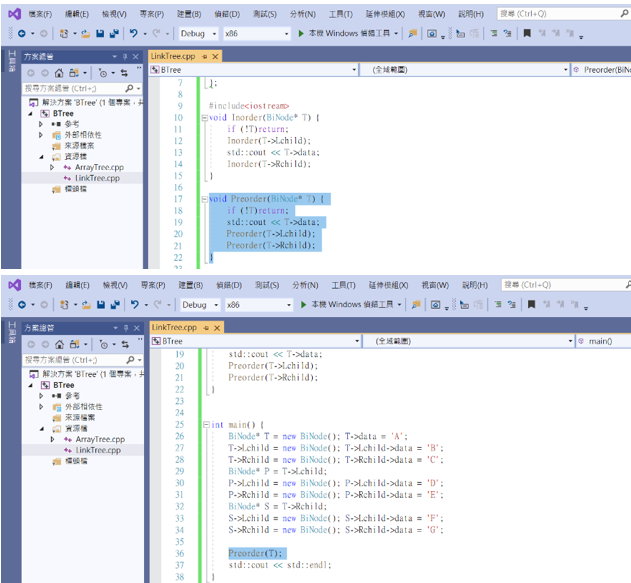Toggle pin on lower LinkTree.cpp tab
This screenshot has width=631, height=583.
pyautogui.click(x=206, y=328)
